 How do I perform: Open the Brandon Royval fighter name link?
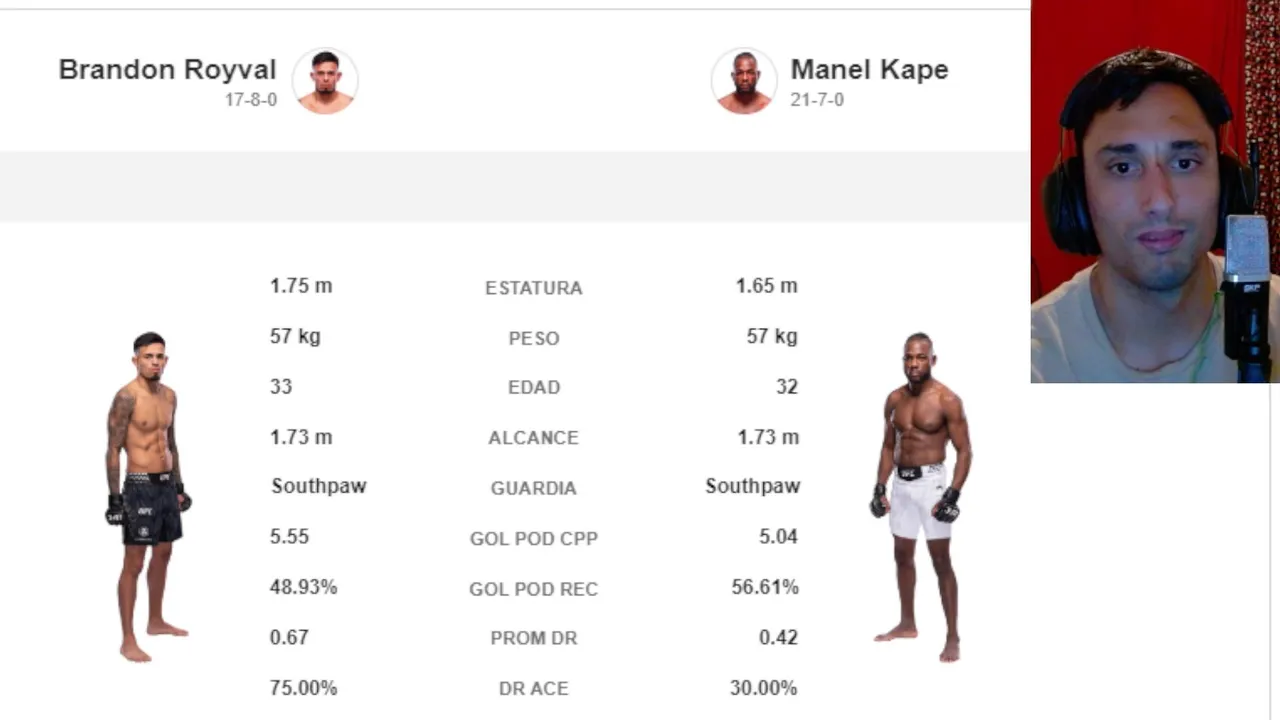pos(167,70)
